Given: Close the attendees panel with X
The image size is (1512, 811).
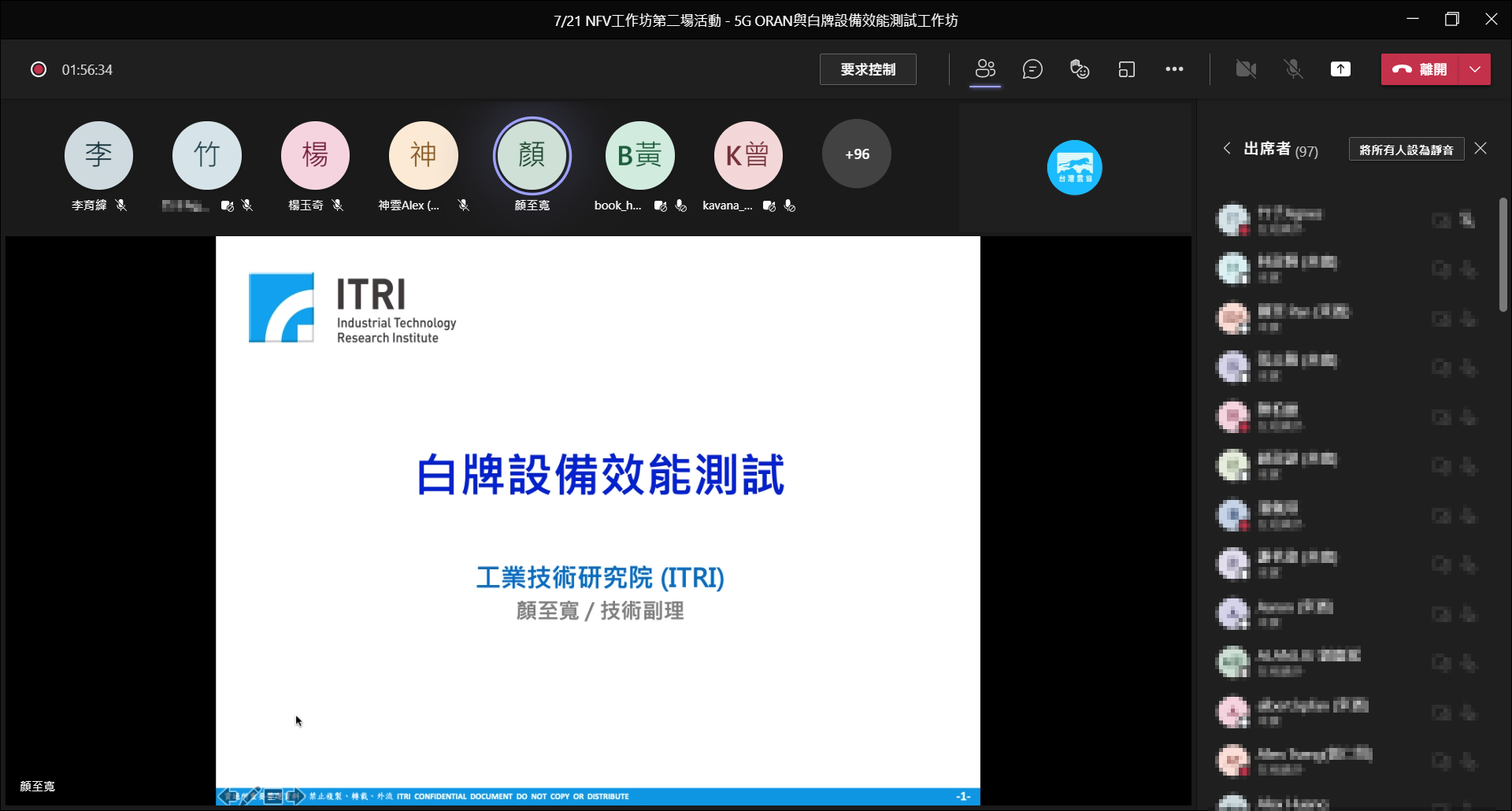Looking at the screenshot, I should pyautogui.click(x=1480, y=148).
